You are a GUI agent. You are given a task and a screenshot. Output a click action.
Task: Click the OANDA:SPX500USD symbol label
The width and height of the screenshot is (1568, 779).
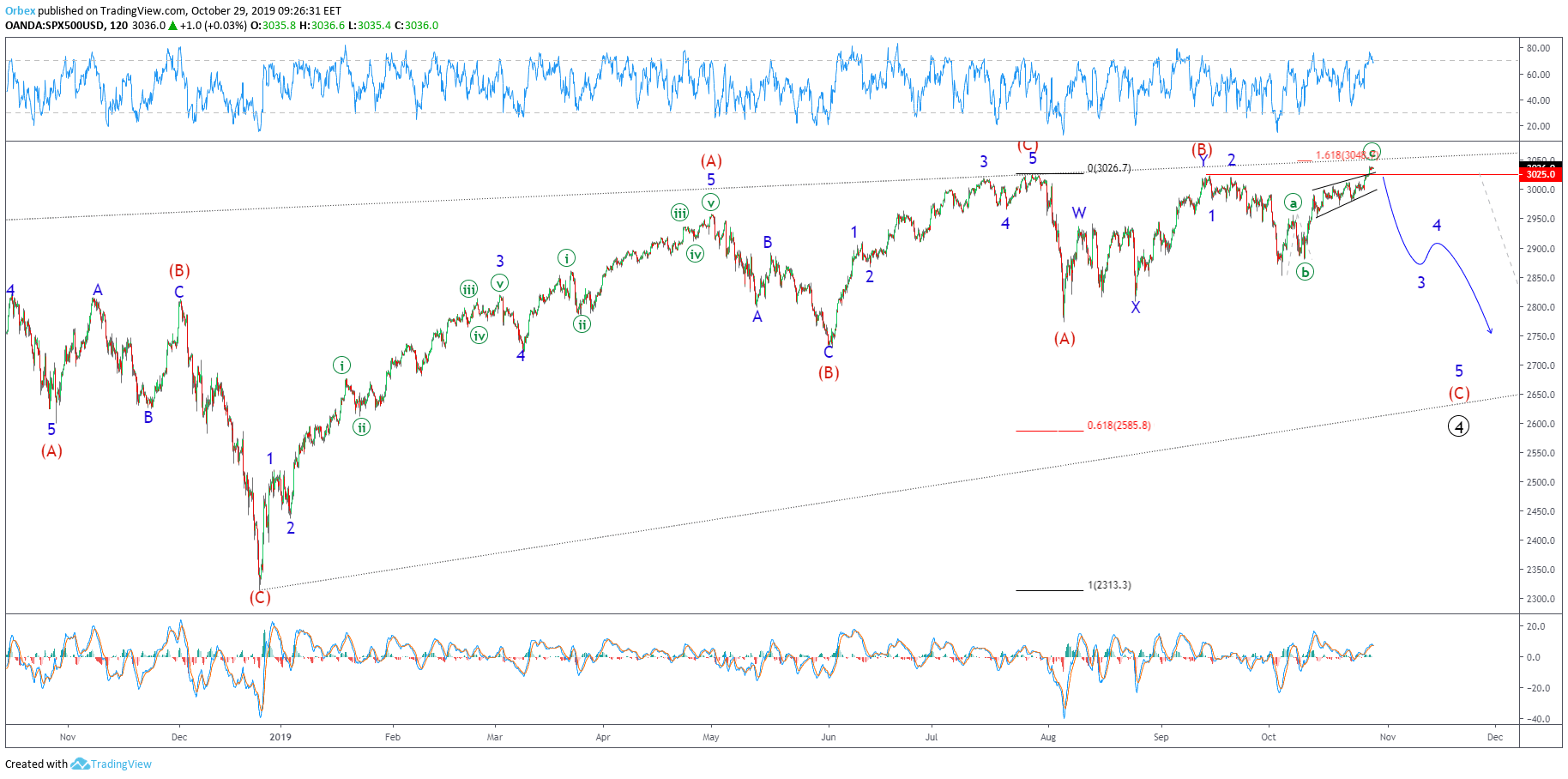tap(56, 26)
